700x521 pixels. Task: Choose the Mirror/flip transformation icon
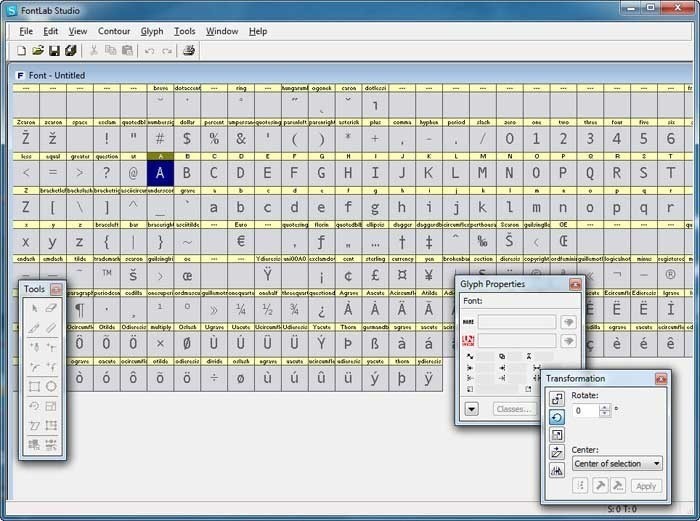click(x=556, y=470)
